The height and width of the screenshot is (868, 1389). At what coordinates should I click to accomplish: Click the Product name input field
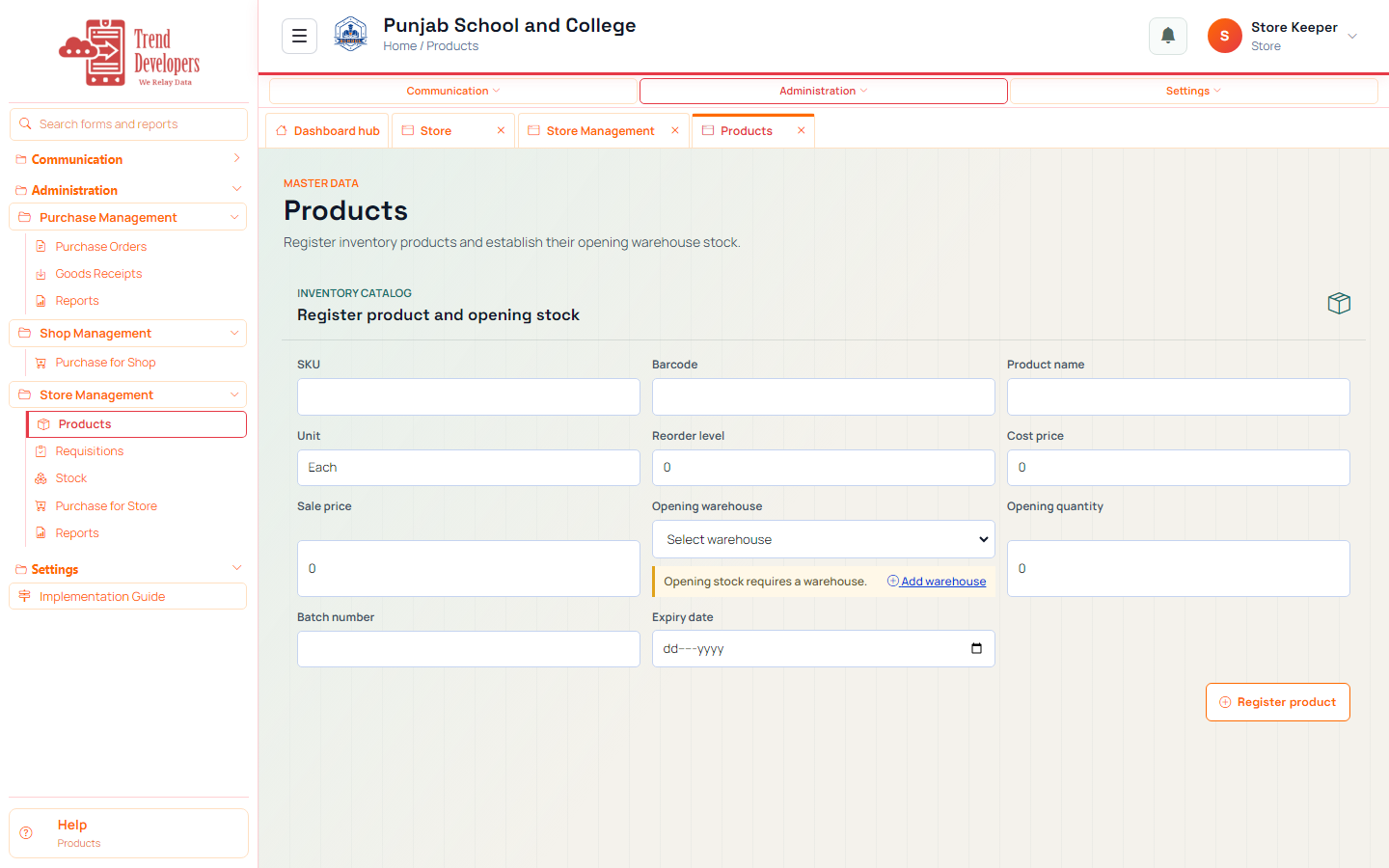click(1179, 396)
